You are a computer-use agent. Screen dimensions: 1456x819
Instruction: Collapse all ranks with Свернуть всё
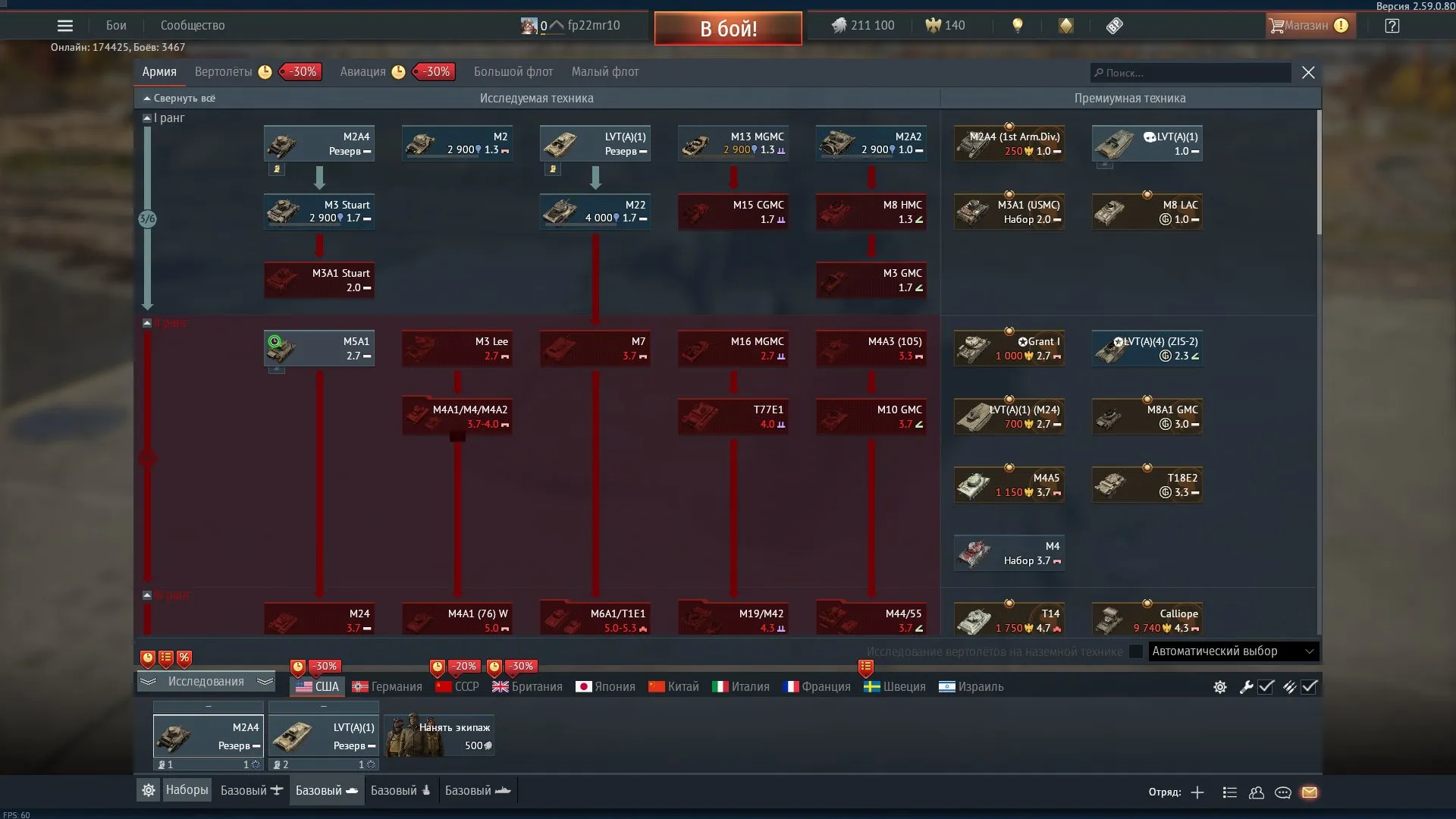180,99
